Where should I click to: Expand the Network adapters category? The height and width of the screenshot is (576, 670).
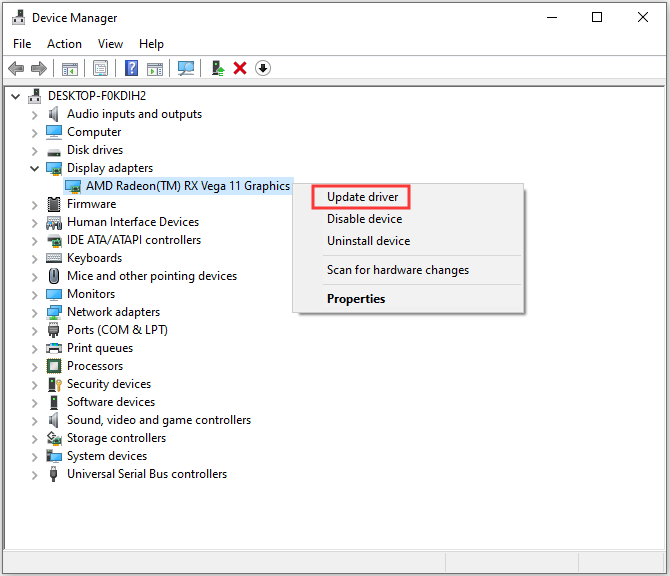click(x=35, y=312)
